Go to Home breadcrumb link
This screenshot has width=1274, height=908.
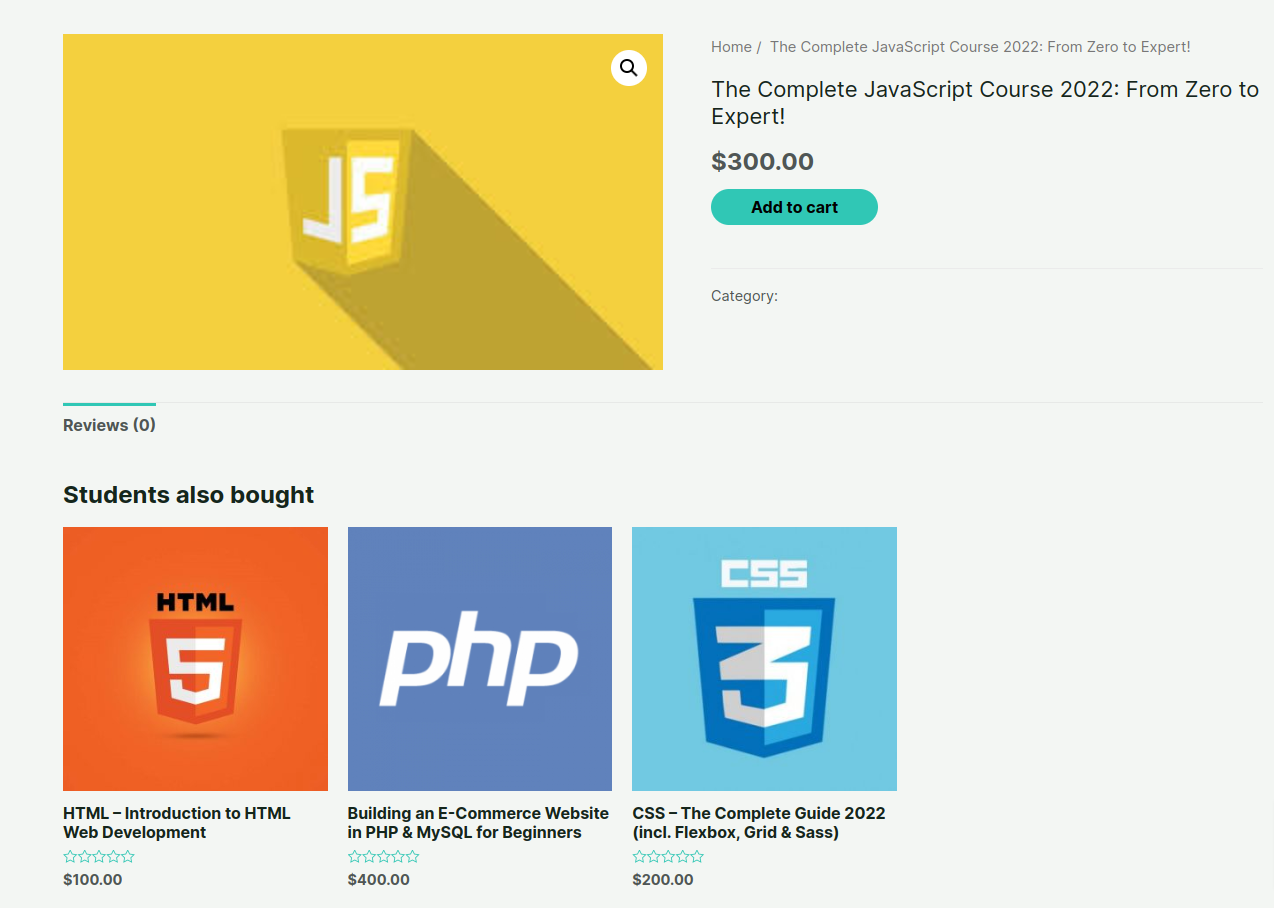[x=731, y=47]
